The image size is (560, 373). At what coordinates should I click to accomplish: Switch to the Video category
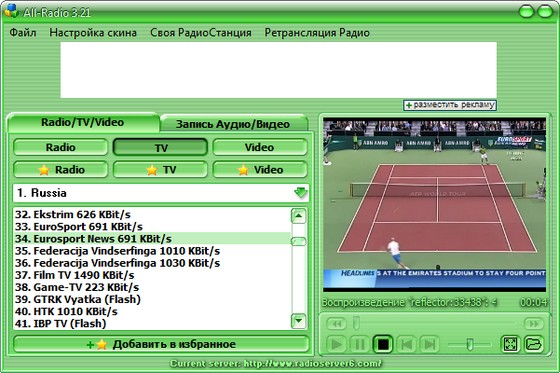tap(260, 147)
